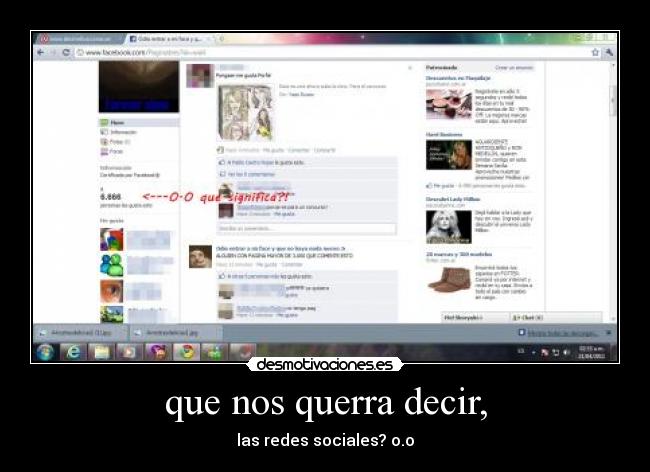Open the page profile picture
Viewport: 650px width, 472px height.
coord(139,87)
